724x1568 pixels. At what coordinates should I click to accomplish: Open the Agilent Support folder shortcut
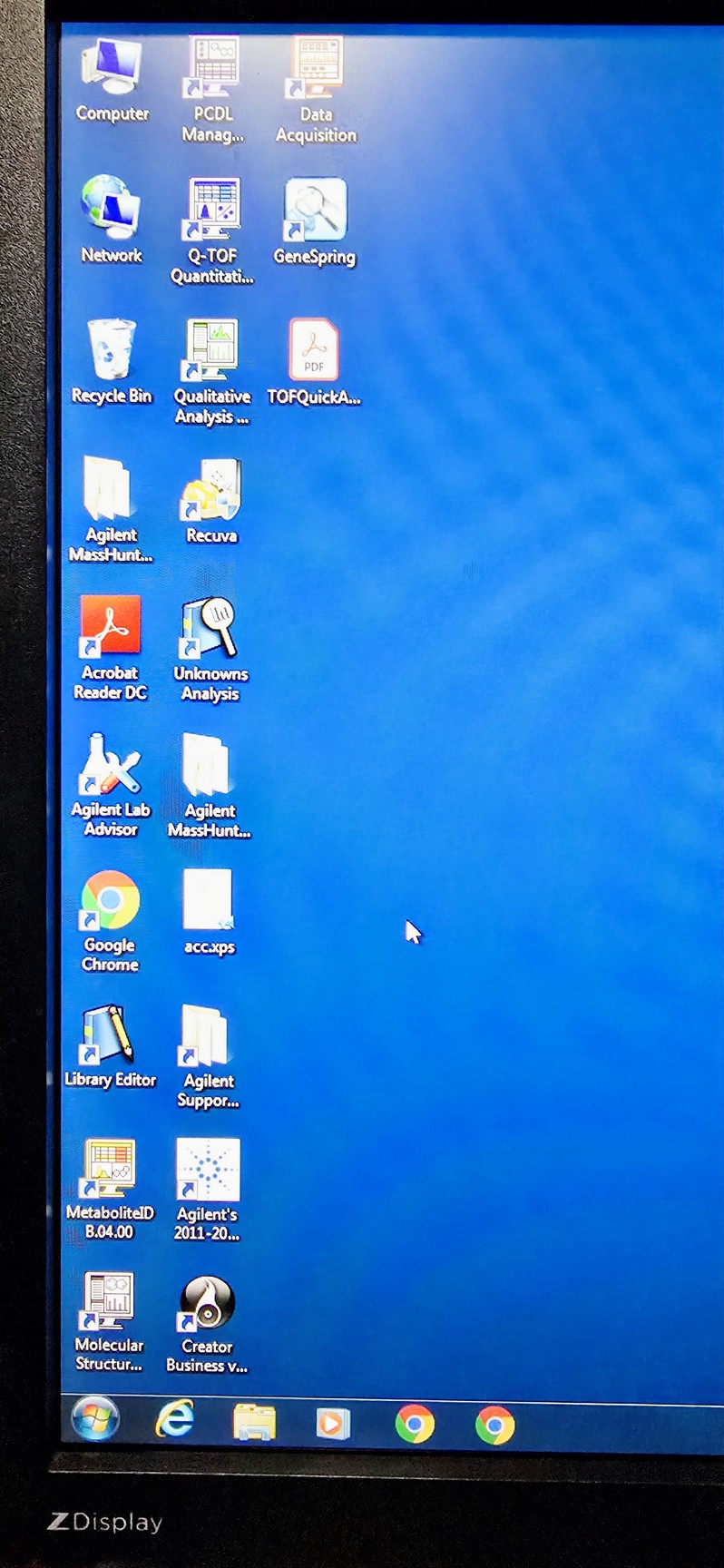(x=208, y=1036)
